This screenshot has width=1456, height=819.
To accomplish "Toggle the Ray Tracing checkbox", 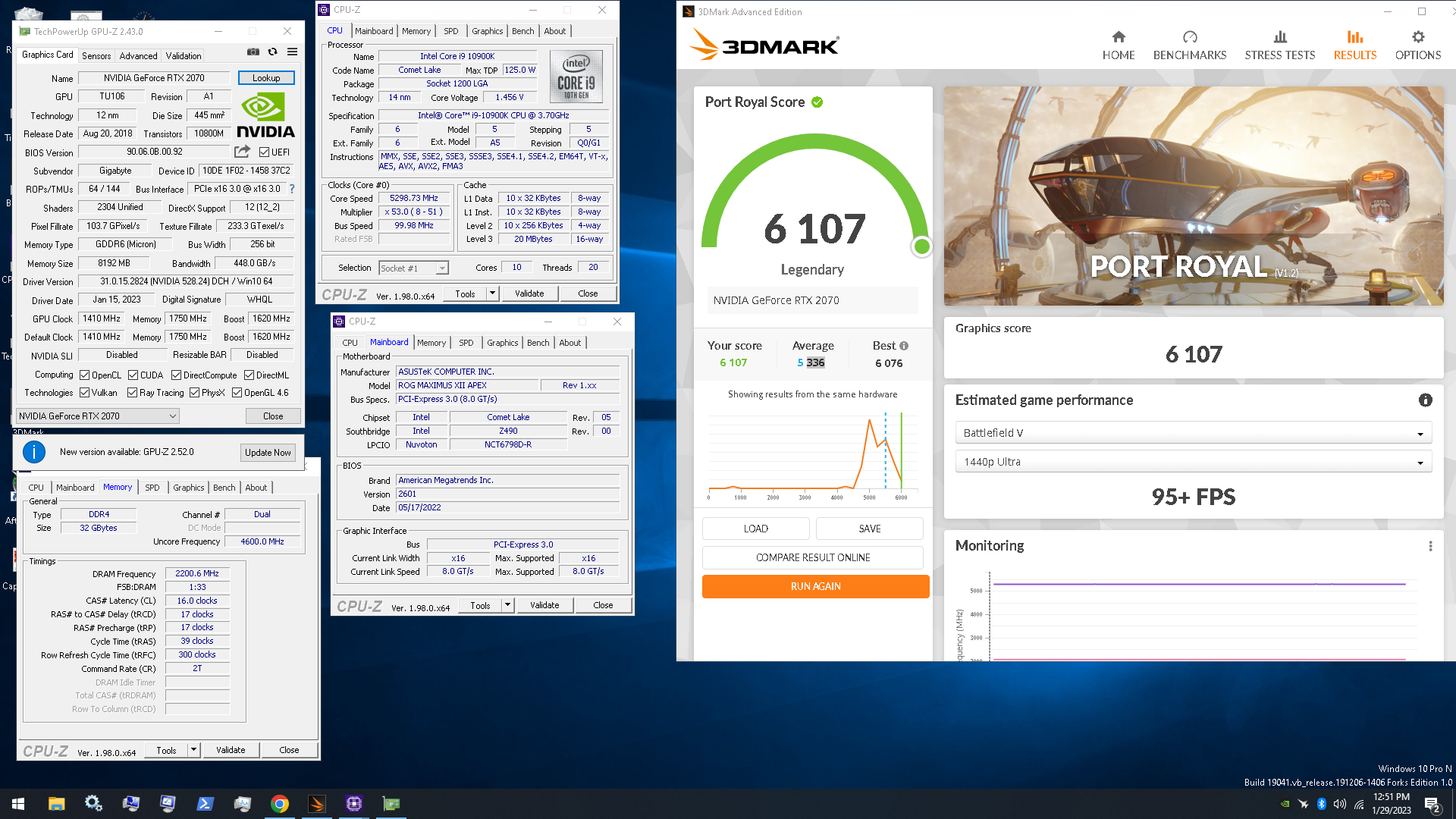I will tap(132, 393).
